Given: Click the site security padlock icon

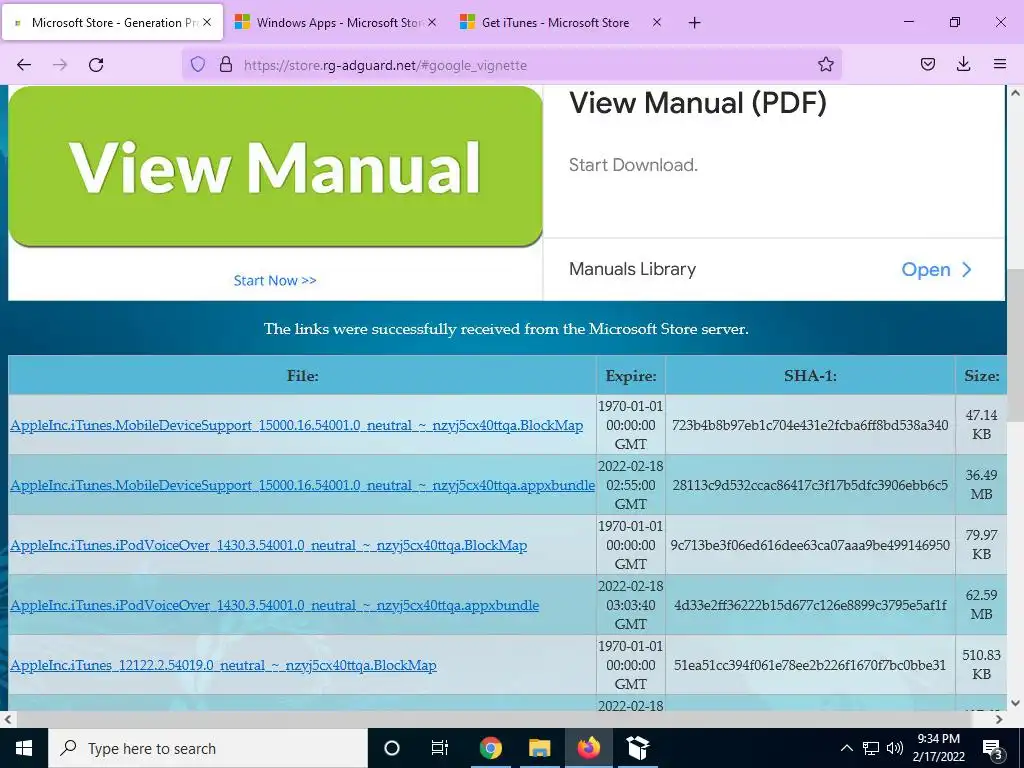Looking at the screenshot, I should click(x=226, y=65).
